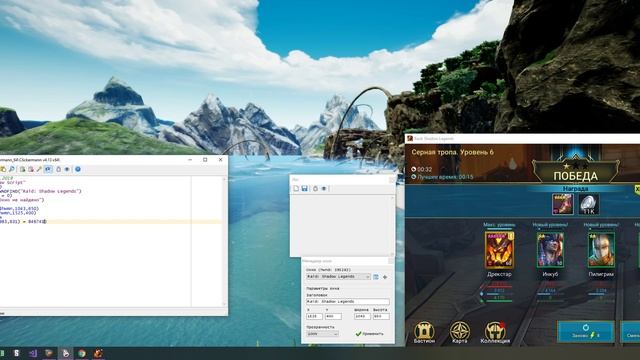The width and height of the screenshot is (640, 360).
Task: Open script icon in Clickermann toolbar
Action: click(x=3, y=169)
